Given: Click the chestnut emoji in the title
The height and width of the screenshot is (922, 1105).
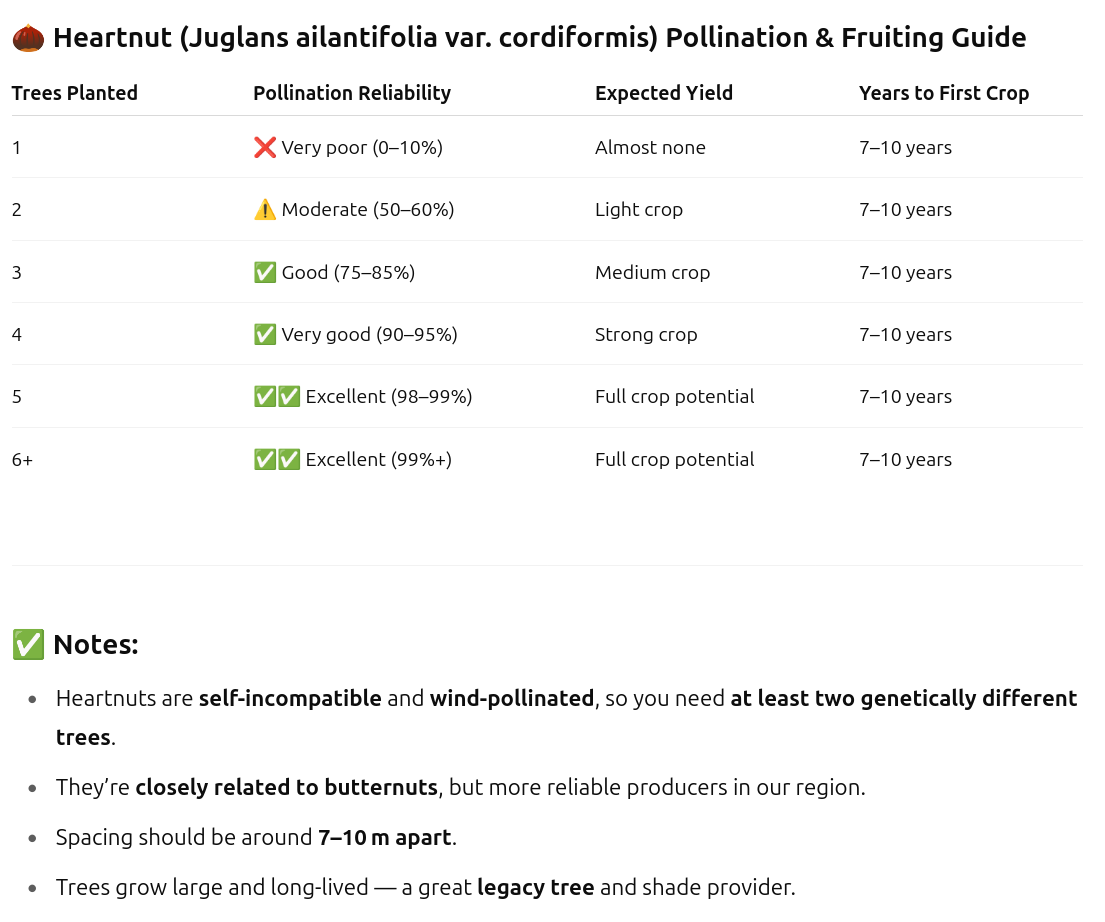Looking at the screenshot, I should pos(28,38).
